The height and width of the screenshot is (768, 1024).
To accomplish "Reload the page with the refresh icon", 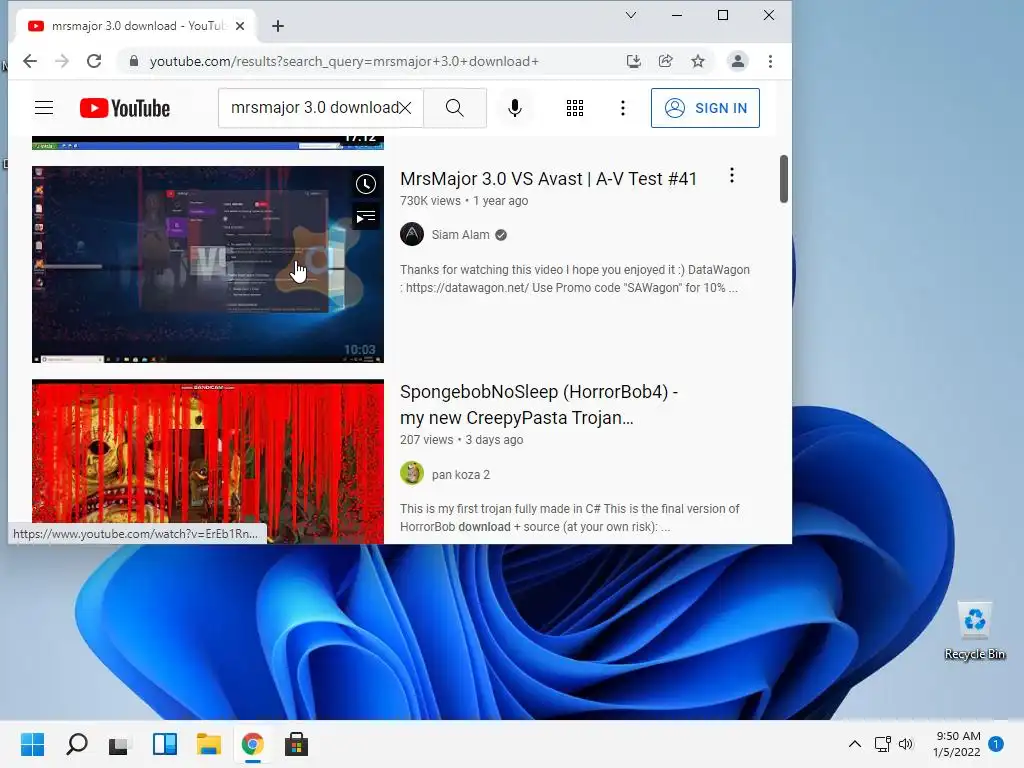I will pyautogui.click(x=94, y=61).
